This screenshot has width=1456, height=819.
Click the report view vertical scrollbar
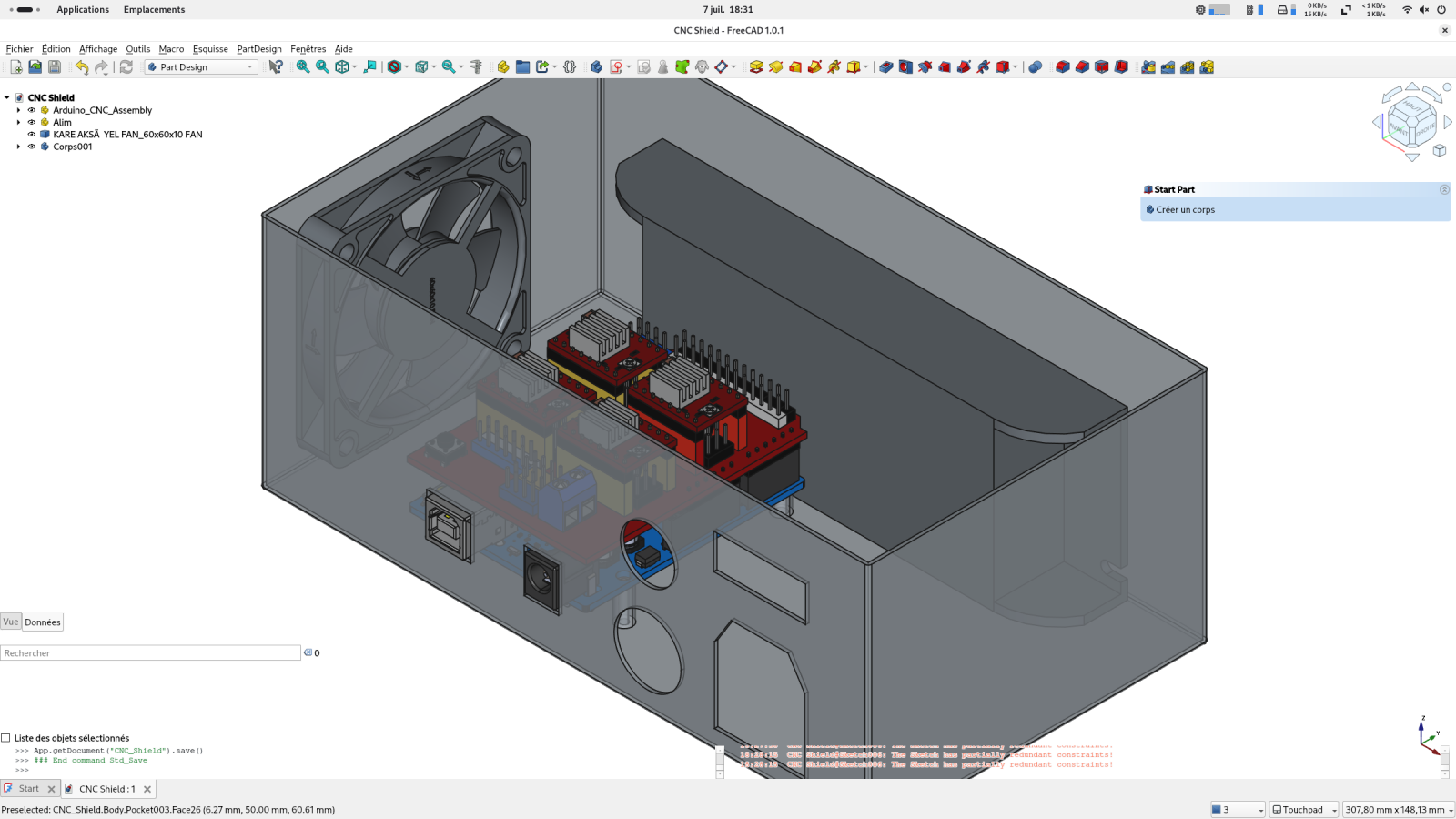(1445, 762)
